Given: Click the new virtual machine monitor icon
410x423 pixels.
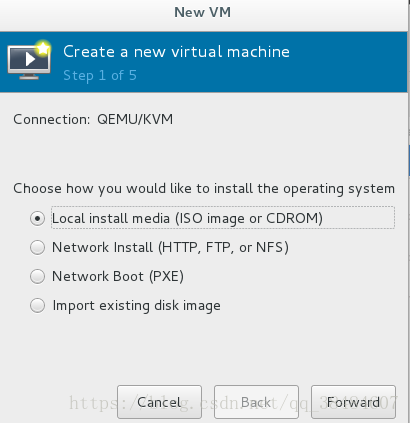Looking at the screenshot, I should click(29, 60).
